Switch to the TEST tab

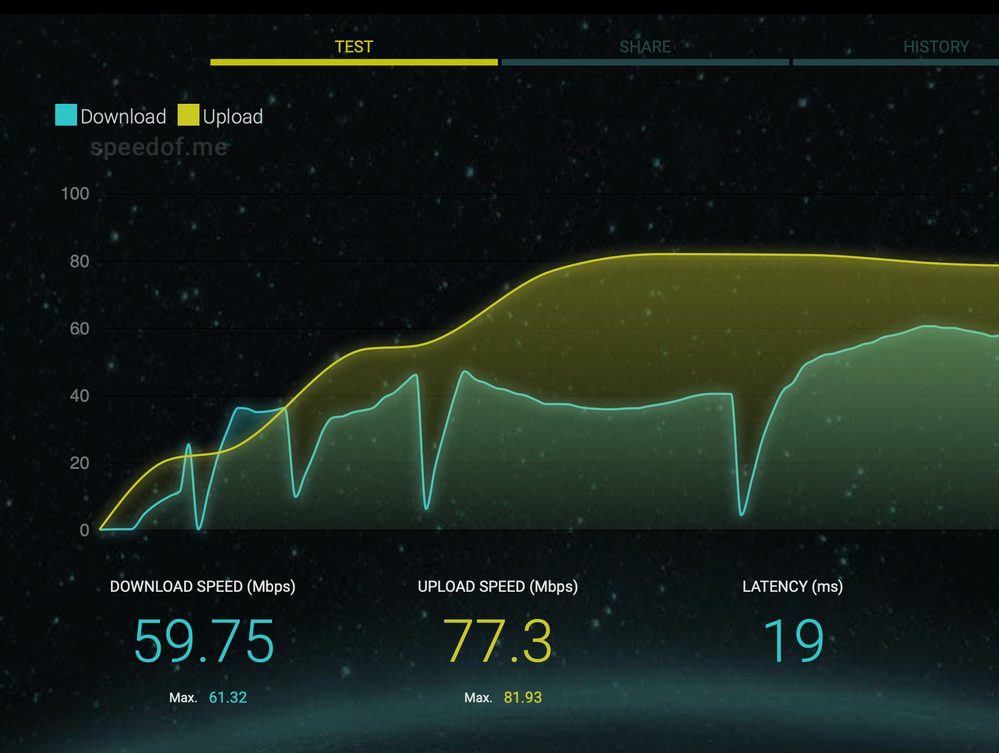click(354, 47)
